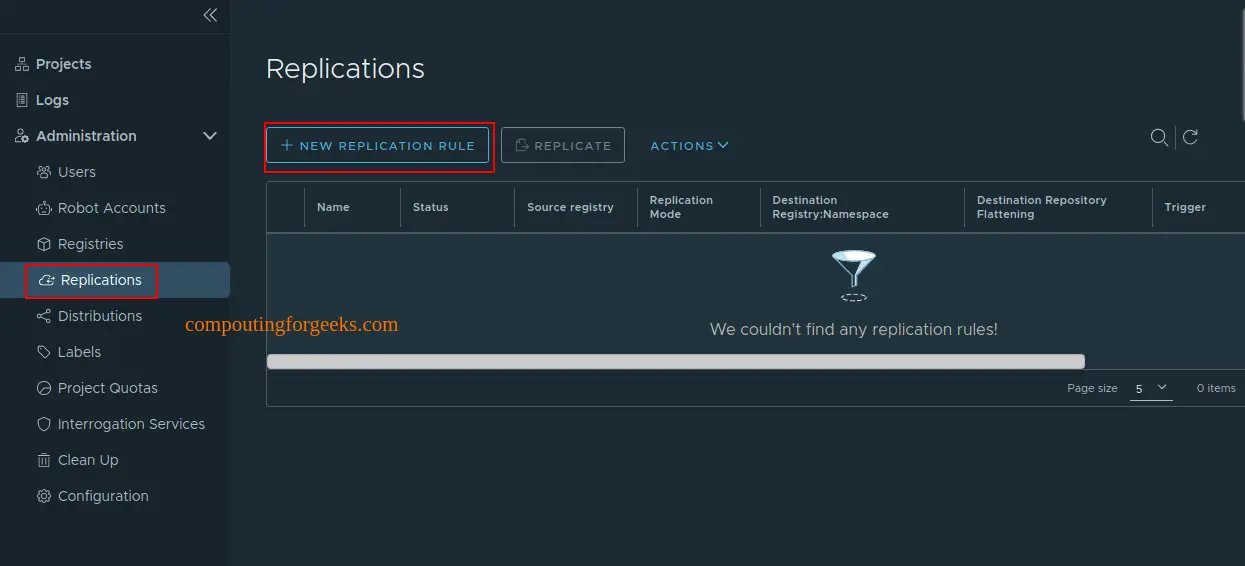
Task: Click the Projects icon in sidebar
Action: point(22,64)
